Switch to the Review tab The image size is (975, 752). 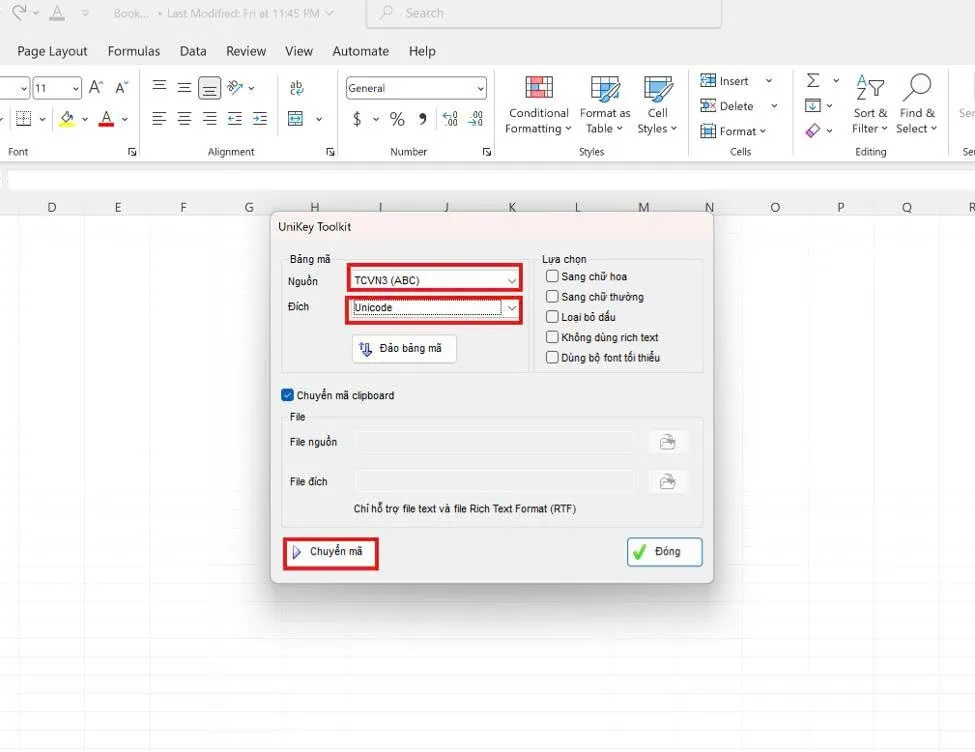click(246, 51)
